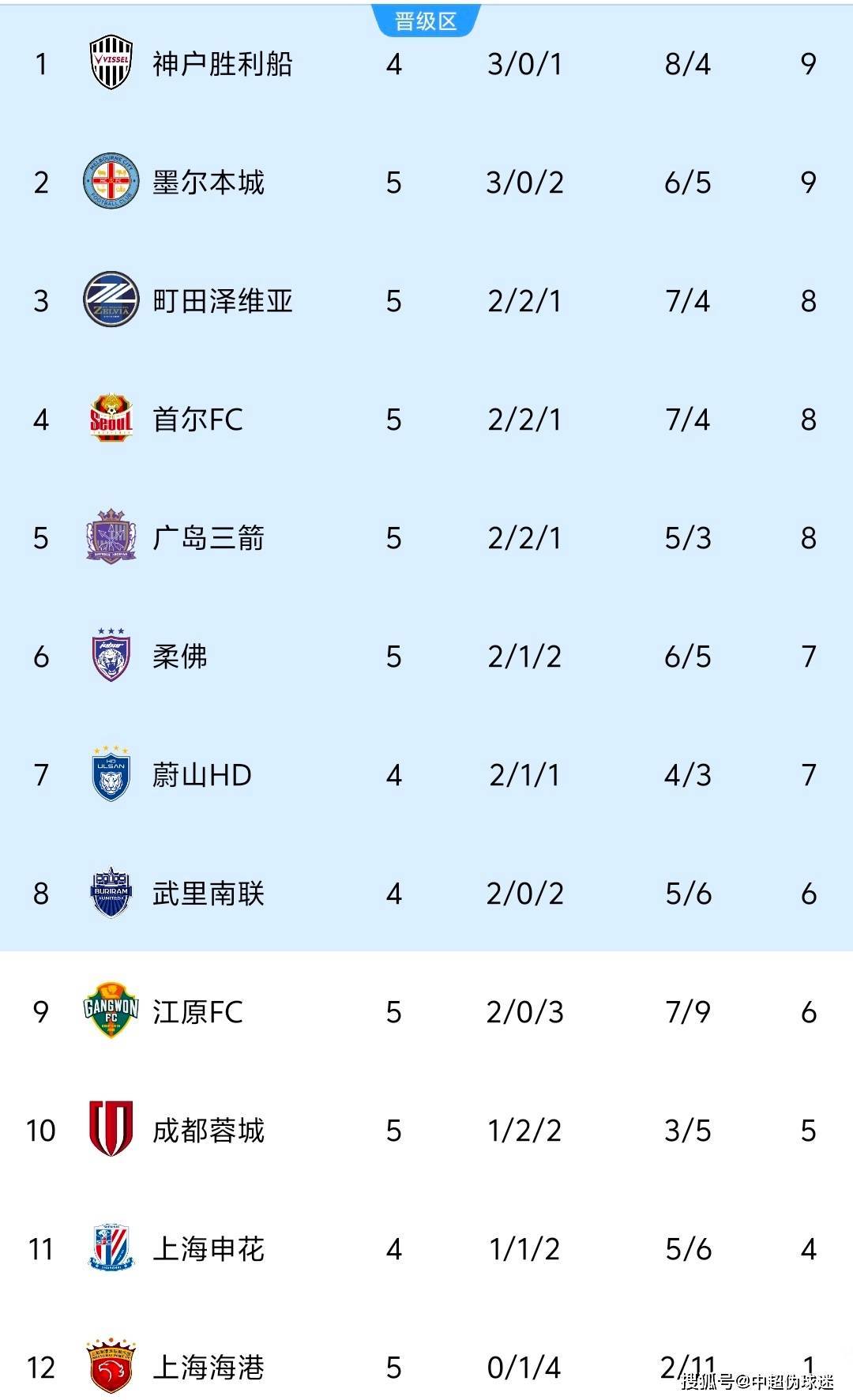This screenshot has height=1400, width=853.
Task: Click team name 墨尔本城
Action: 209,183
